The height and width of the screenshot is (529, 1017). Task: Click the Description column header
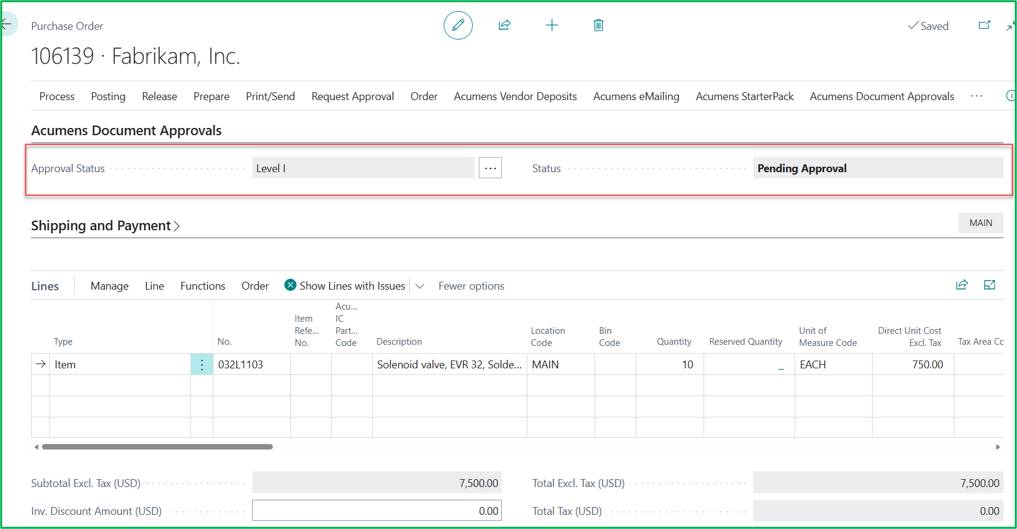coord(399,342)
